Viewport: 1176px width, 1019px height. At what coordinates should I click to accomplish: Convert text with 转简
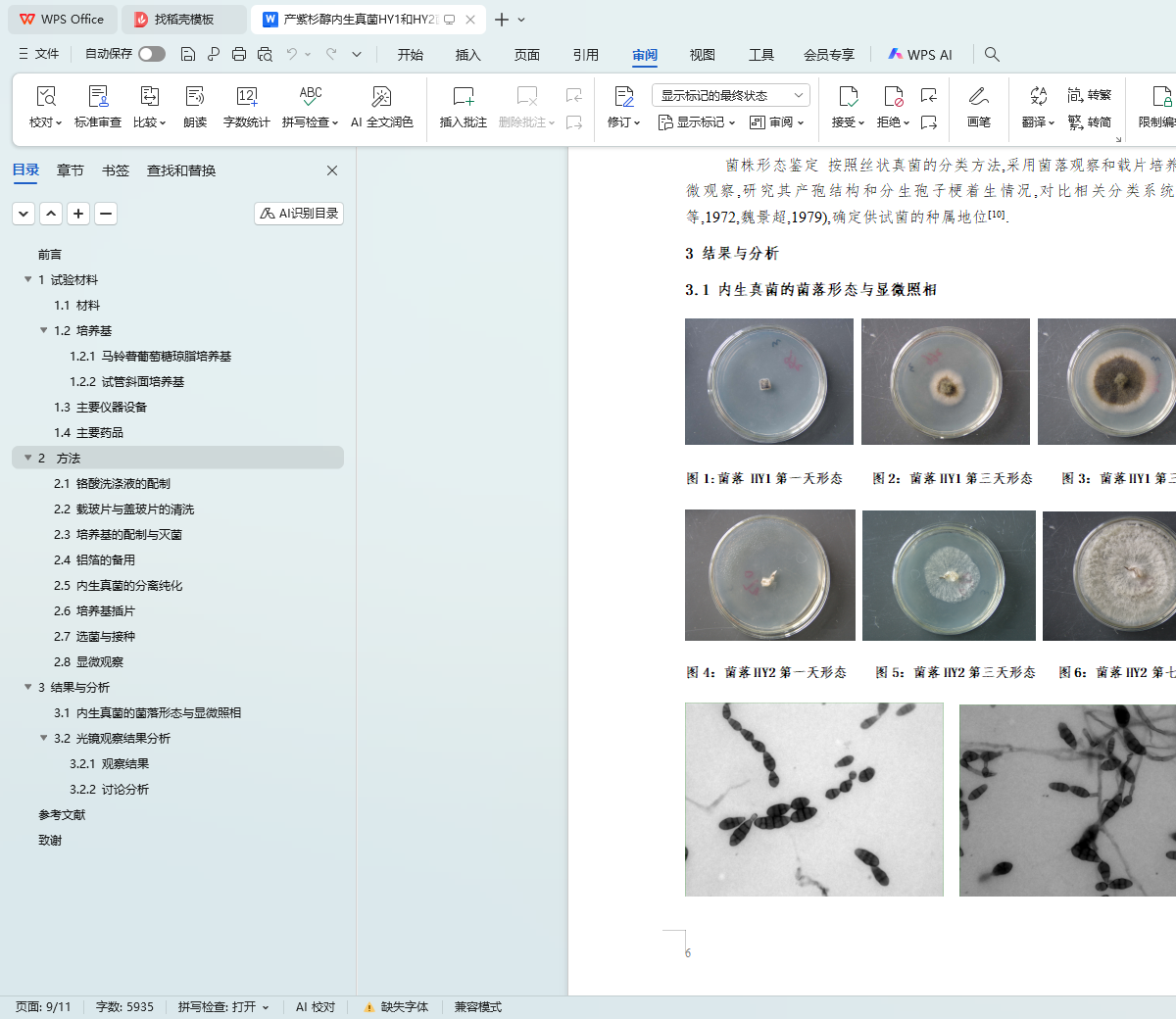[x=1089, y=122]
